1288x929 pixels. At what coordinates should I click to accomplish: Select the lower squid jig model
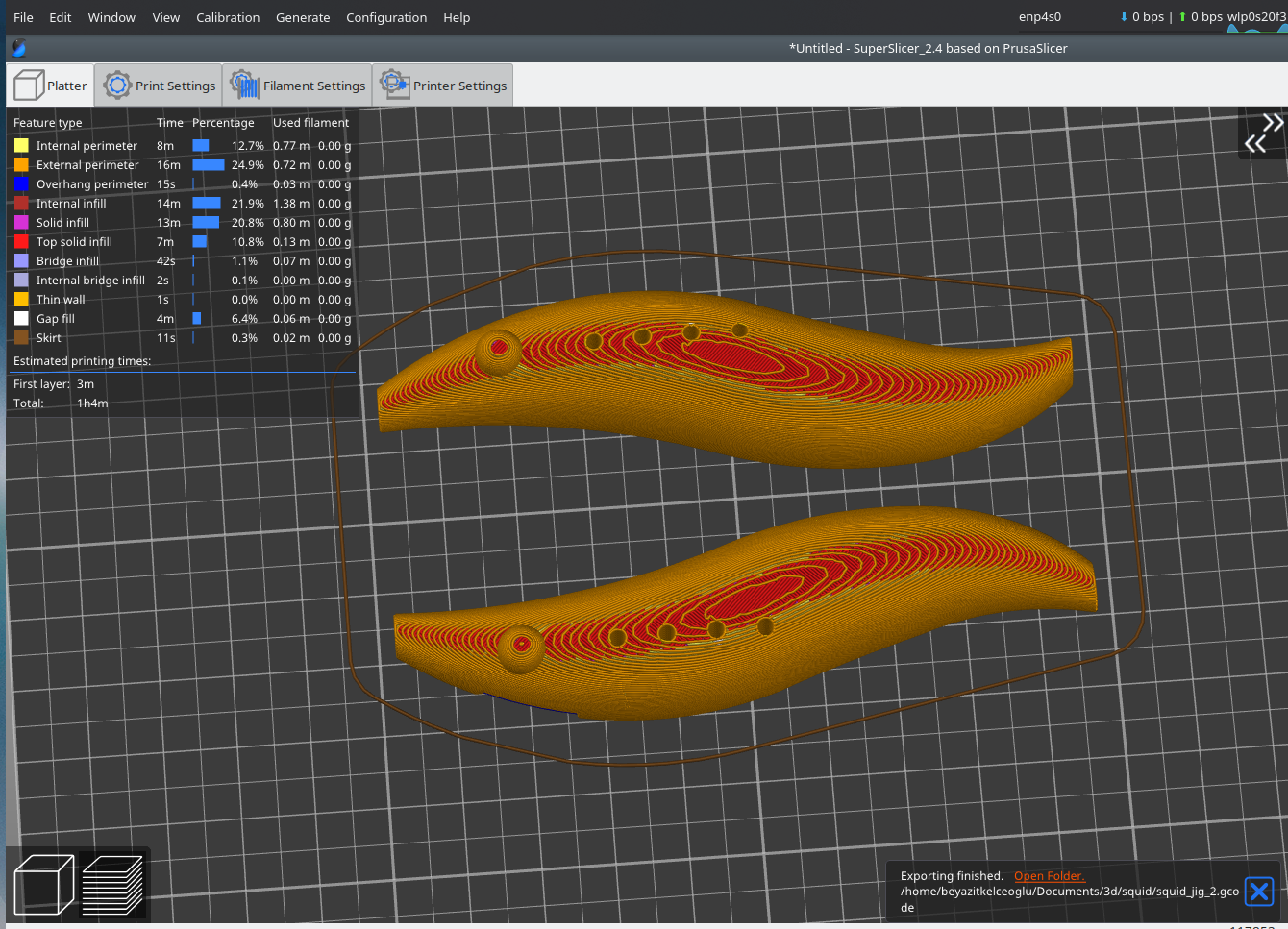750,615
